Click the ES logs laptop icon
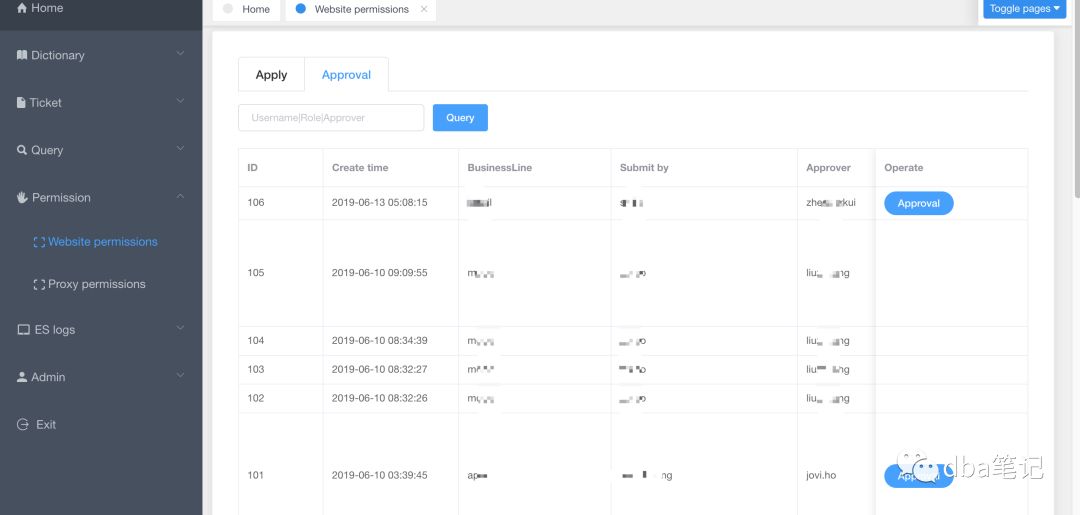The image size is (1080, 515). coord(24,330)
